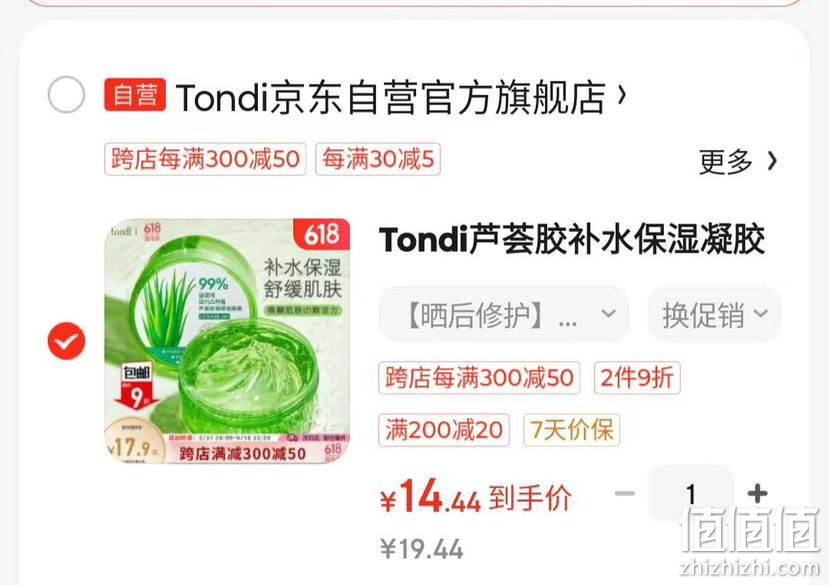Image resolution: width=829 pixels, height=585 pixels.
Task: Increase quantity with the plus icon
Action: (757, 494)
